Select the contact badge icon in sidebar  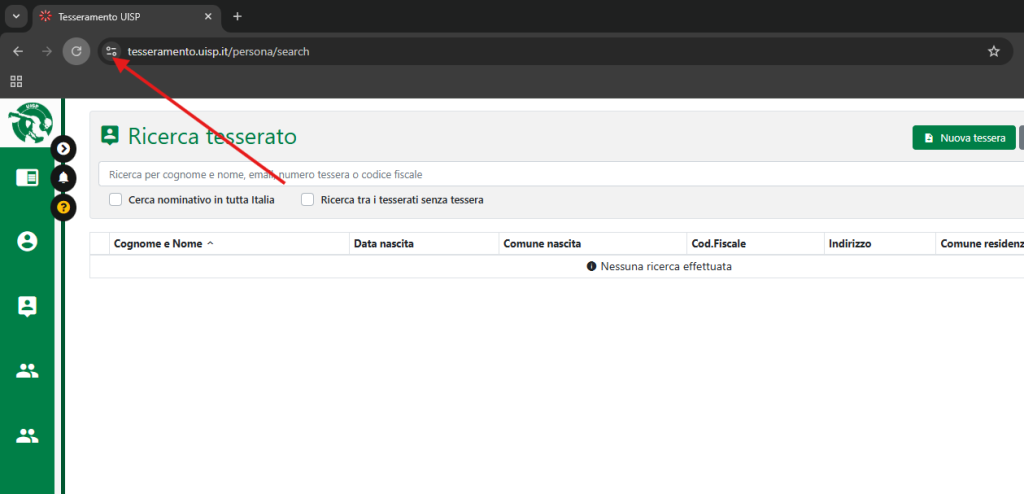(28, 306)
